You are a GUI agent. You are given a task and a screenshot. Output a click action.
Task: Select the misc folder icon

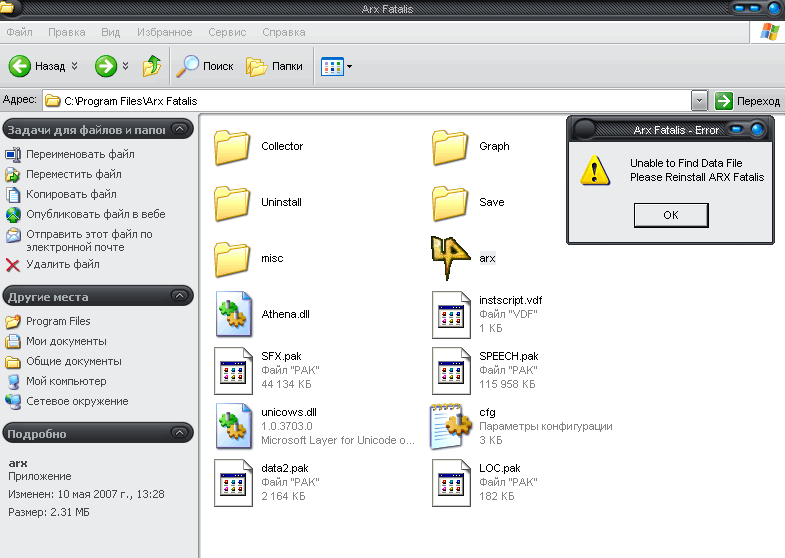click(x=232, y=259)
